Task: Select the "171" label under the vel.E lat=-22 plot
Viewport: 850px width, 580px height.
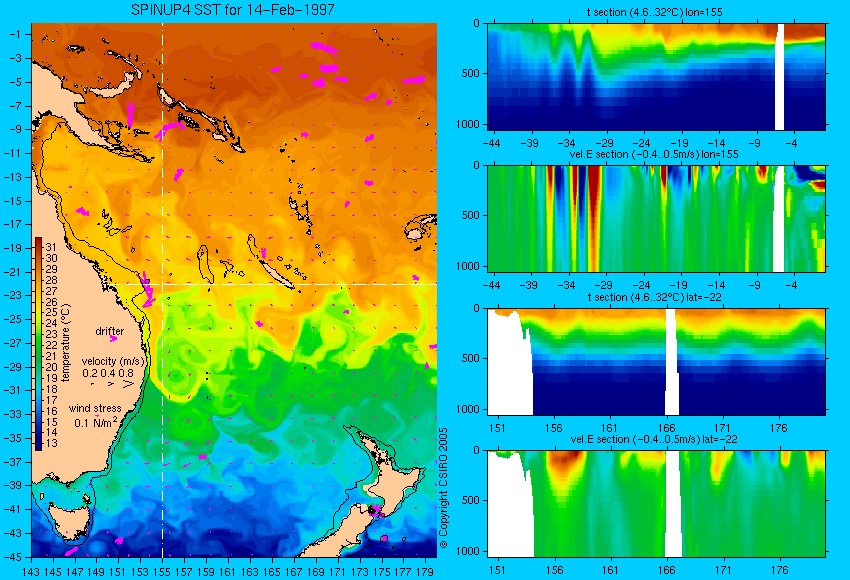Action: coord(723,570)
